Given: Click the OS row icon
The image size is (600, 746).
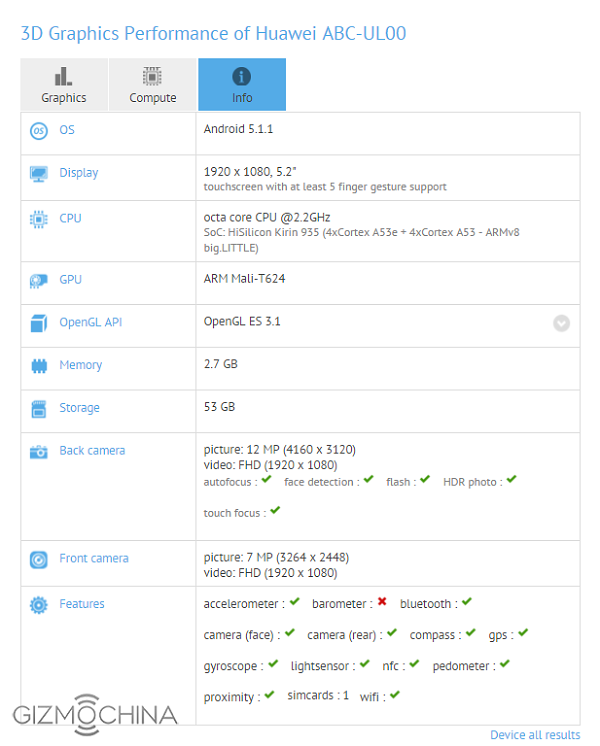Looking at the screenshot, I should [x=39, y=130].
